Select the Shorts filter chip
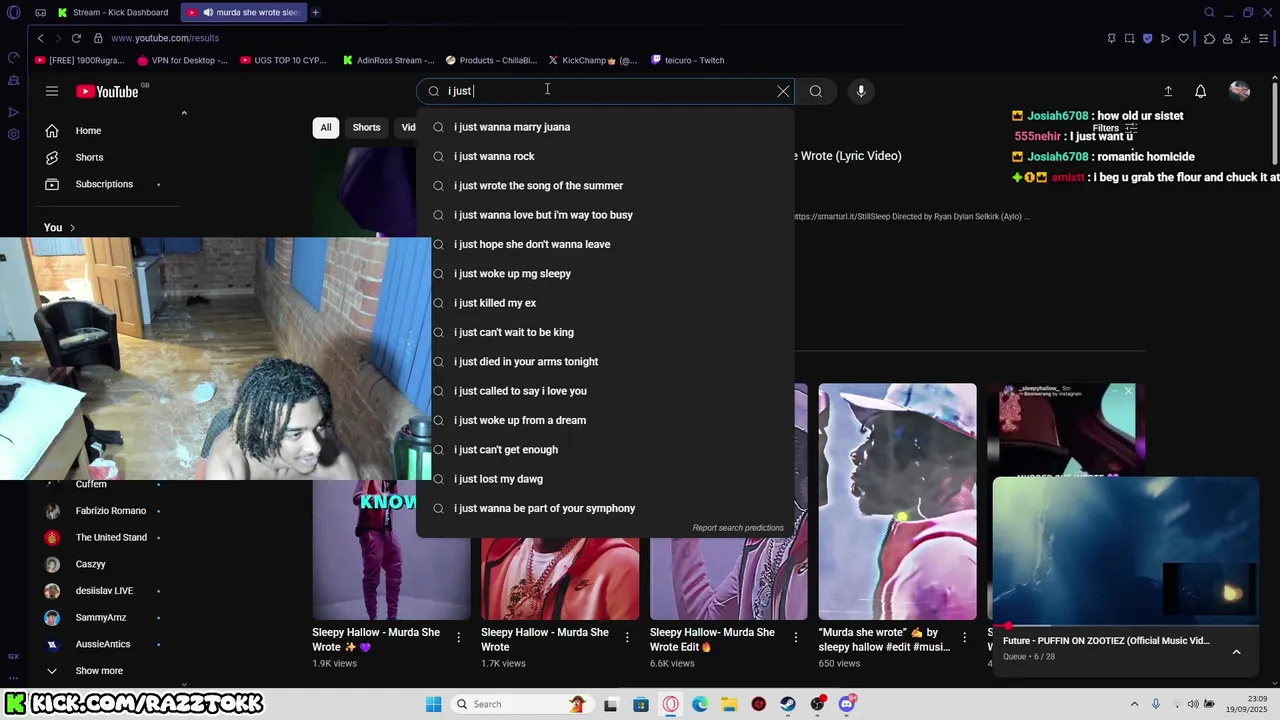The image size is (1280, 720). point(366,127)
